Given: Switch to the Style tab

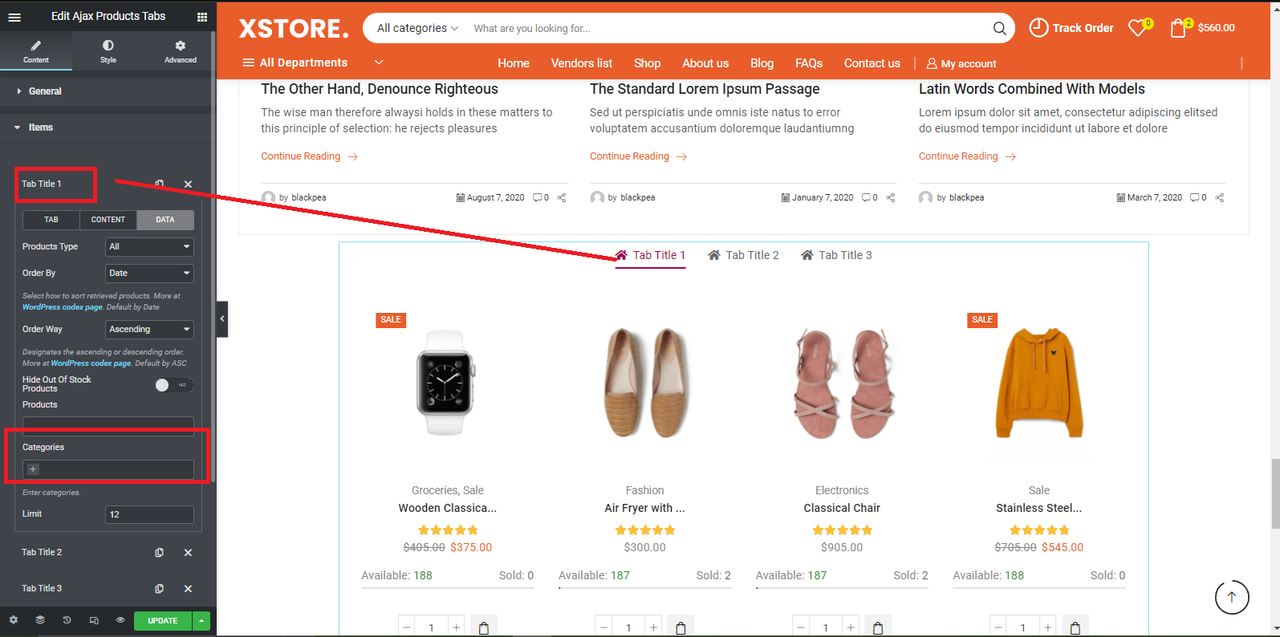Looking at the screenshot, I should [x=108, y=51].
